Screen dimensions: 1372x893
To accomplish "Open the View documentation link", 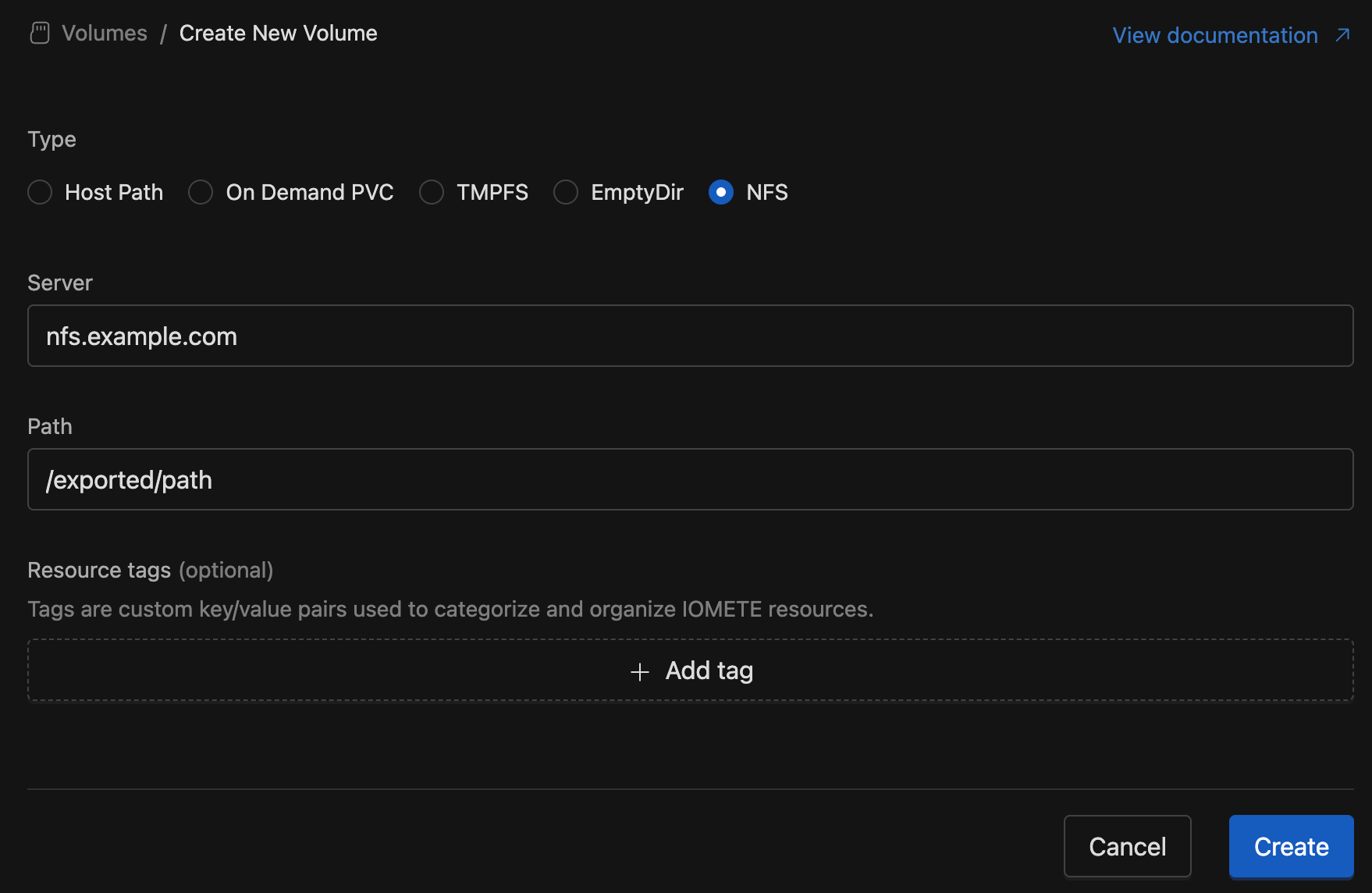I will [x=1214, y=35].
